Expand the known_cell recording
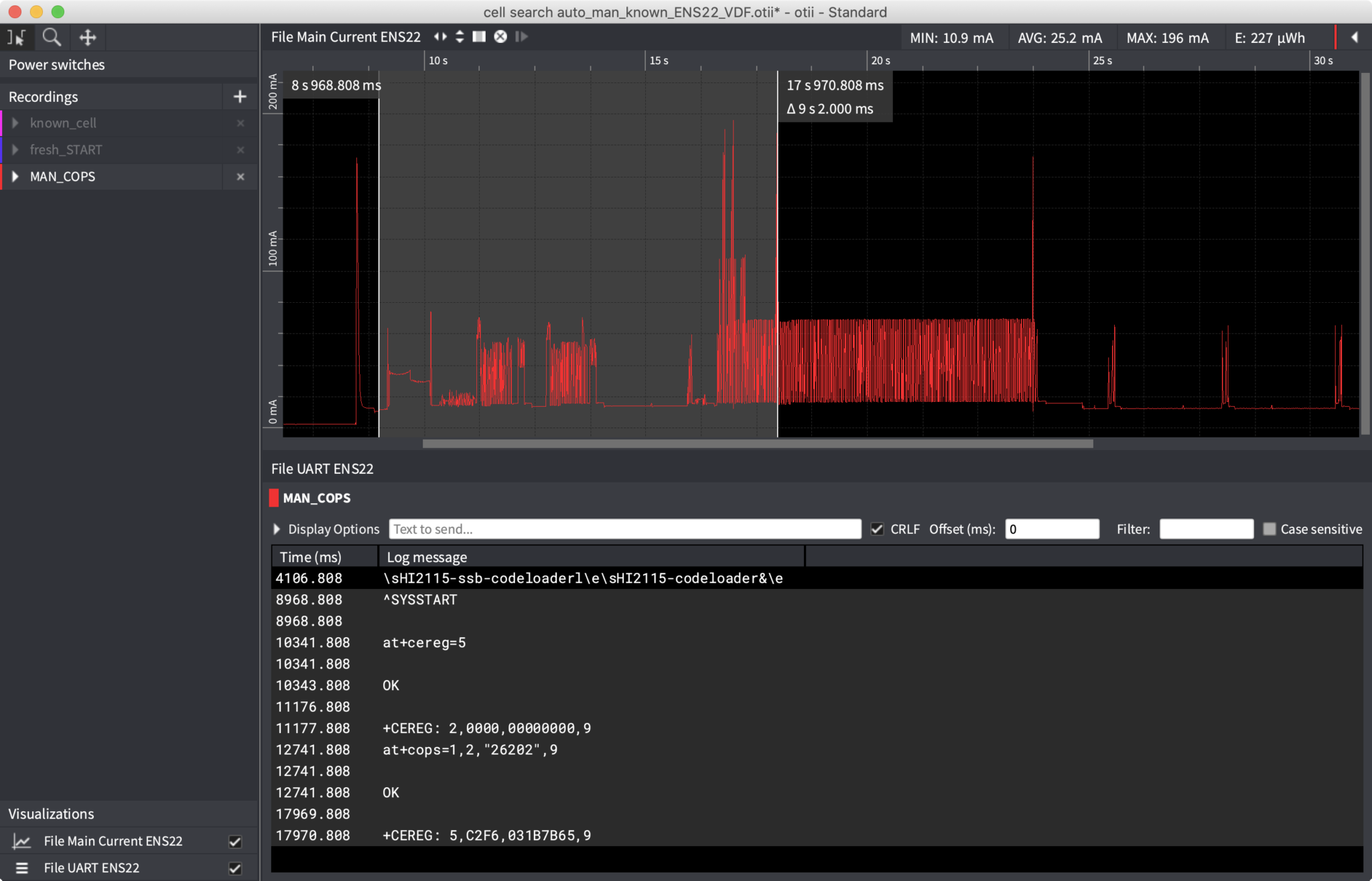This screenshot has width=1372, height=881. 15,123
